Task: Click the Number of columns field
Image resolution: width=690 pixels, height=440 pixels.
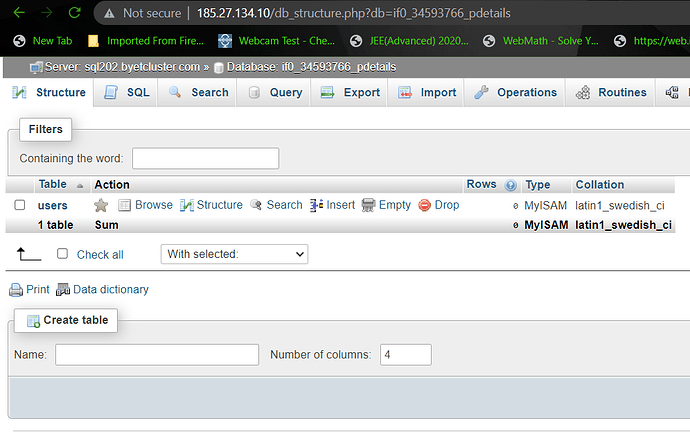Action: pyautogui.click(x=405, y=354)
